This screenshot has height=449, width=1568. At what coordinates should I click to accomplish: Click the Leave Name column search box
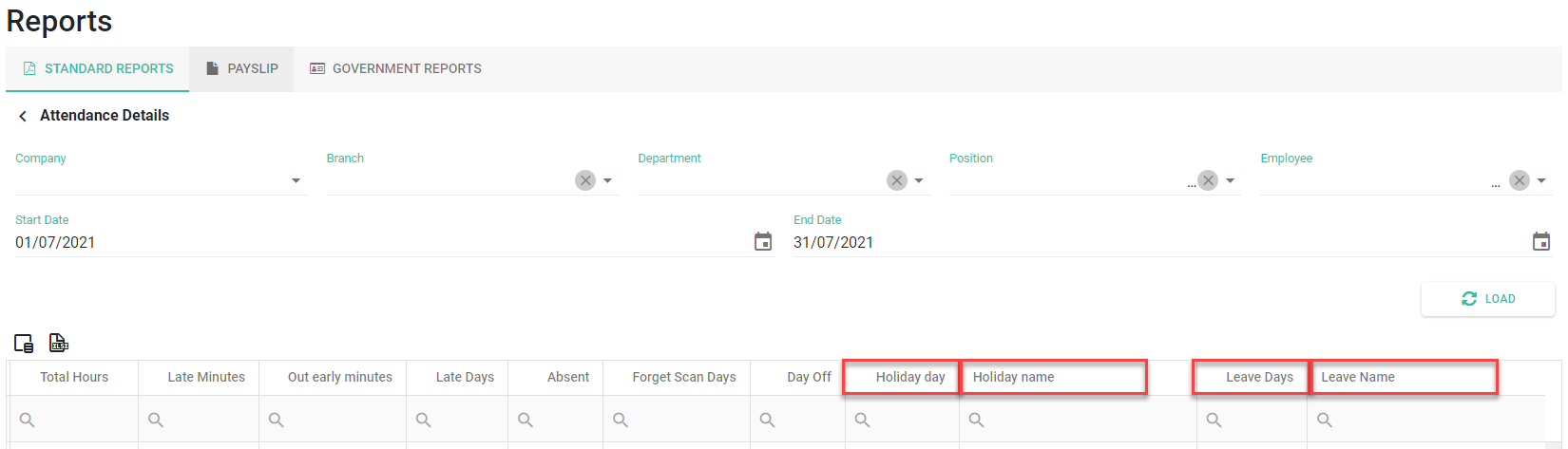[1406, 420]
